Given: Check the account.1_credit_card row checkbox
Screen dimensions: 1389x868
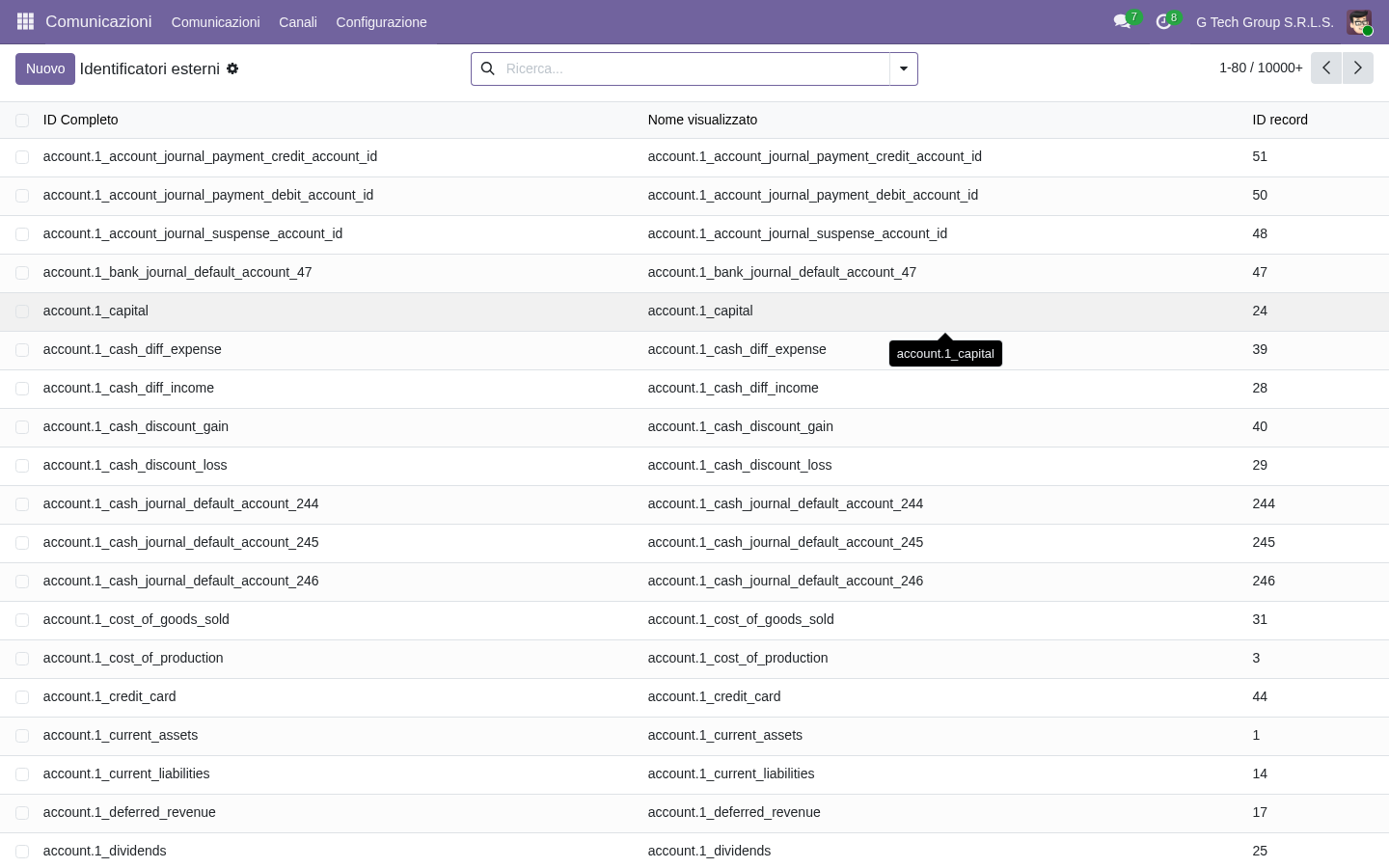Looking at the screenshot, I should tap(22, 697).
